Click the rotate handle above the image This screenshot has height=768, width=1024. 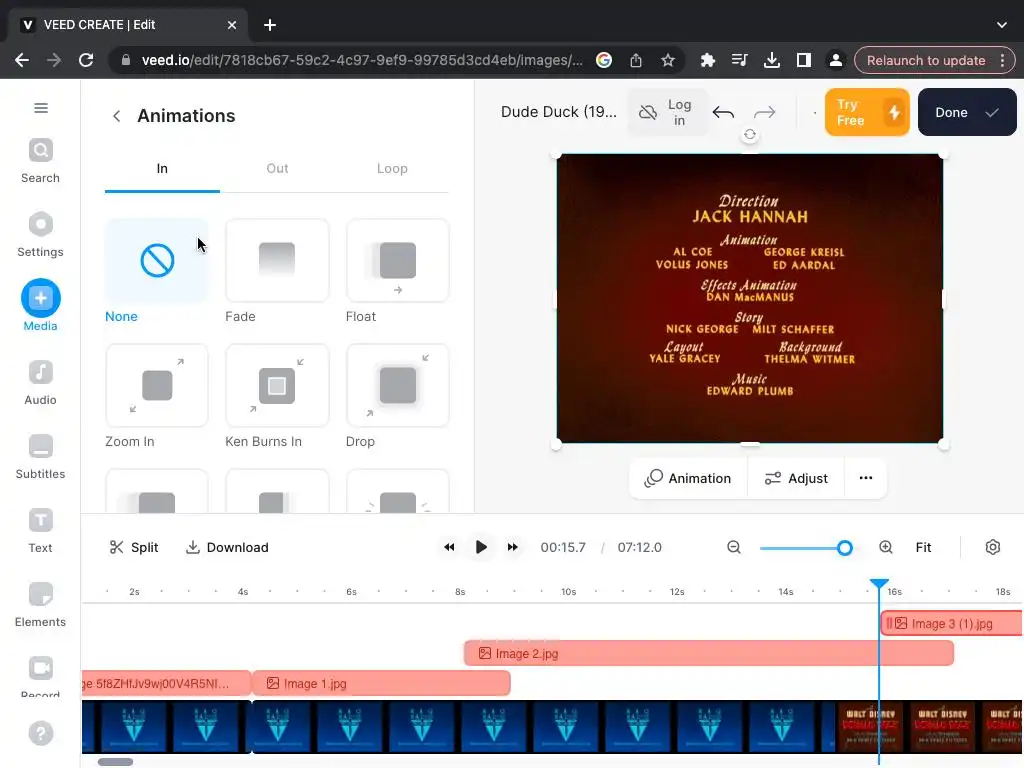750,135
